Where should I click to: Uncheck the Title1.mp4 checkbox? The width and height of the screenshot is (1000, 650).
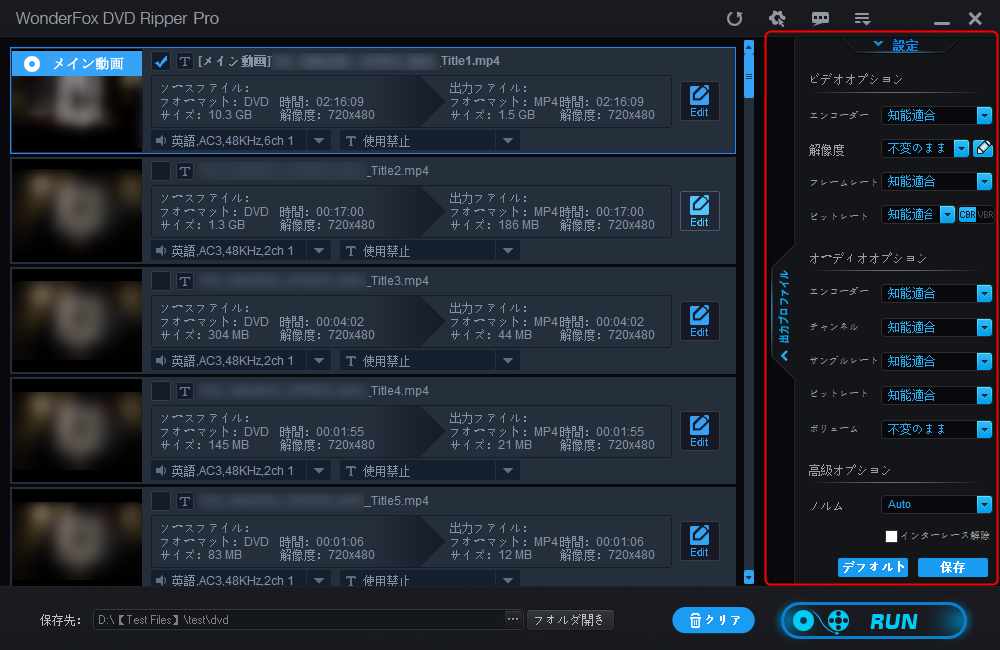click(x=161, y=61)
